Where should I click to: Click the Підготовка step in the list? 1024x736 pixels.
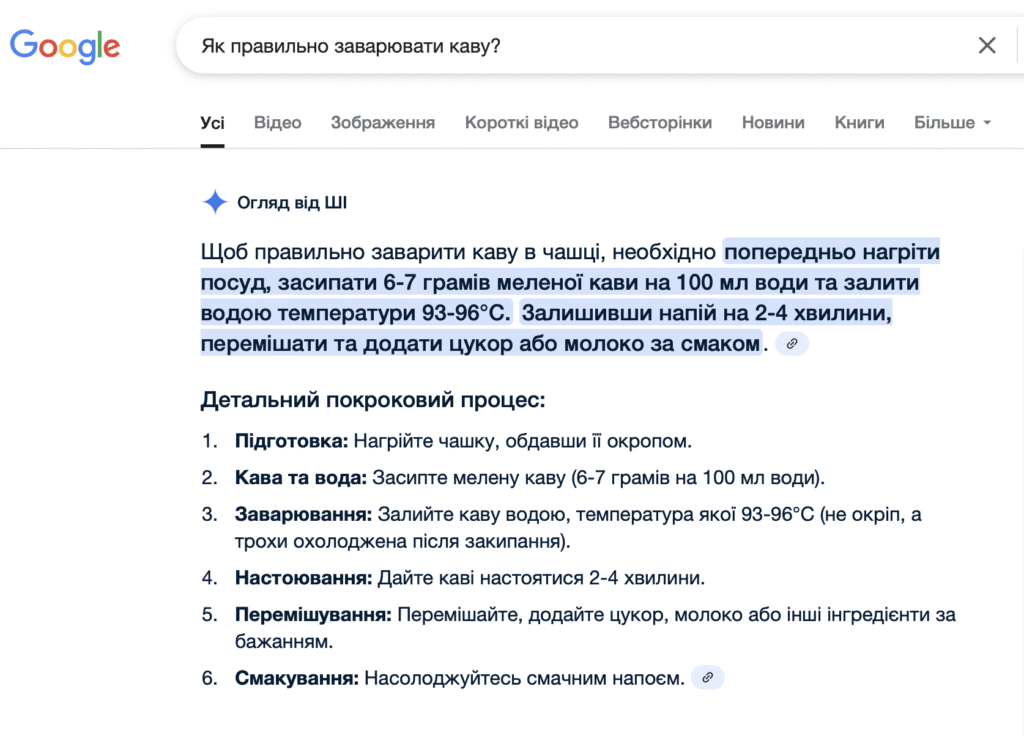point(291,441)
